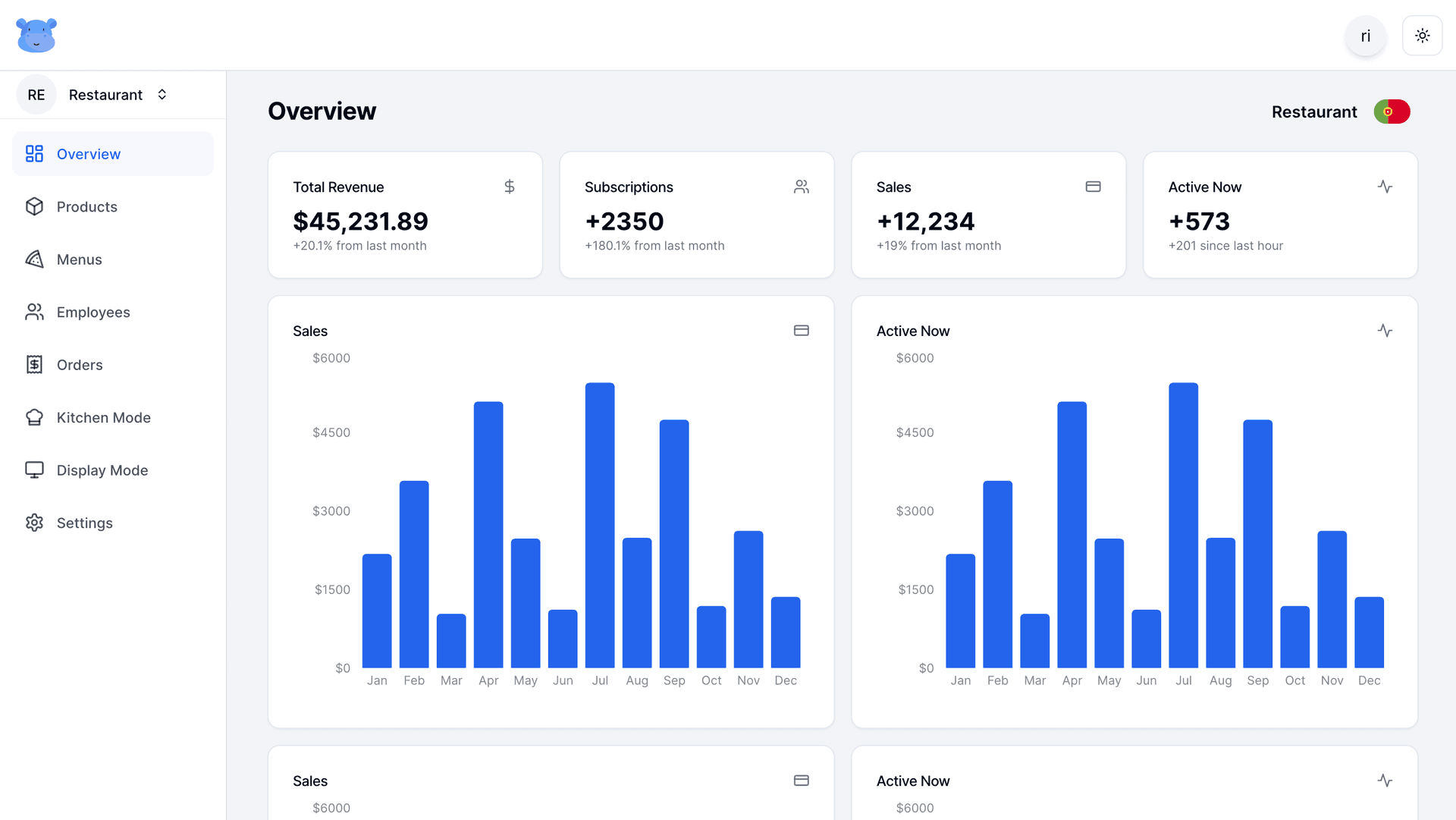Click the dollar icon on Total Revenue card
The width and height of the screenshot is (1456, 820).
pos(510,187)
